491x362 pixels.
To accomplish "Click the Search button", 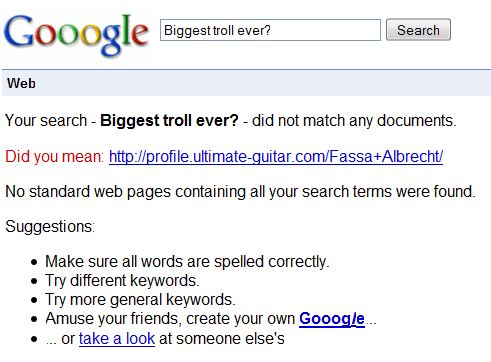I will click(418, 30).
